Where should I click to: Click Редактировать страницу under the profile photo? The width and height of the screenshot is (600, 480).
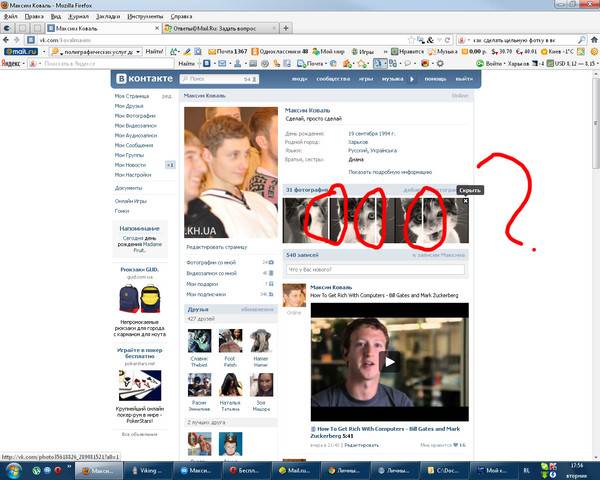[217, 247]
